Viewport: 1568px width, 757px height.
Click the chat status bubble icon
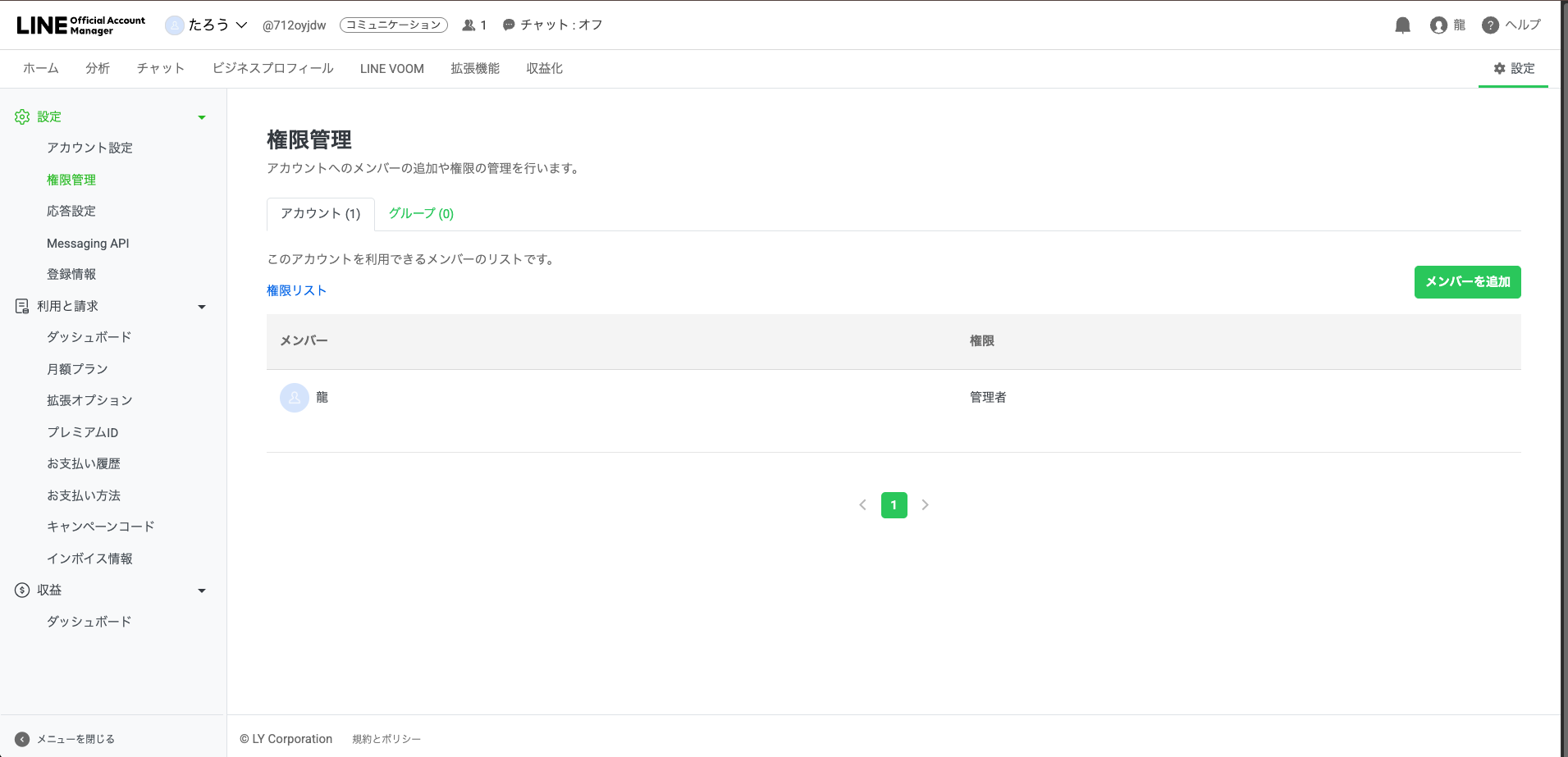point(509,25)
